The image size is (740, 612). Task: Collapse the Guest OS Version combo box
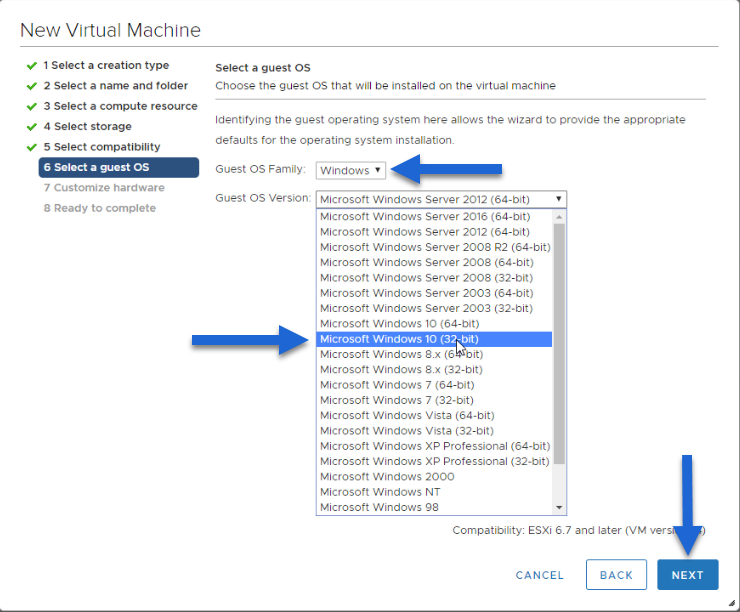[441, 199]
